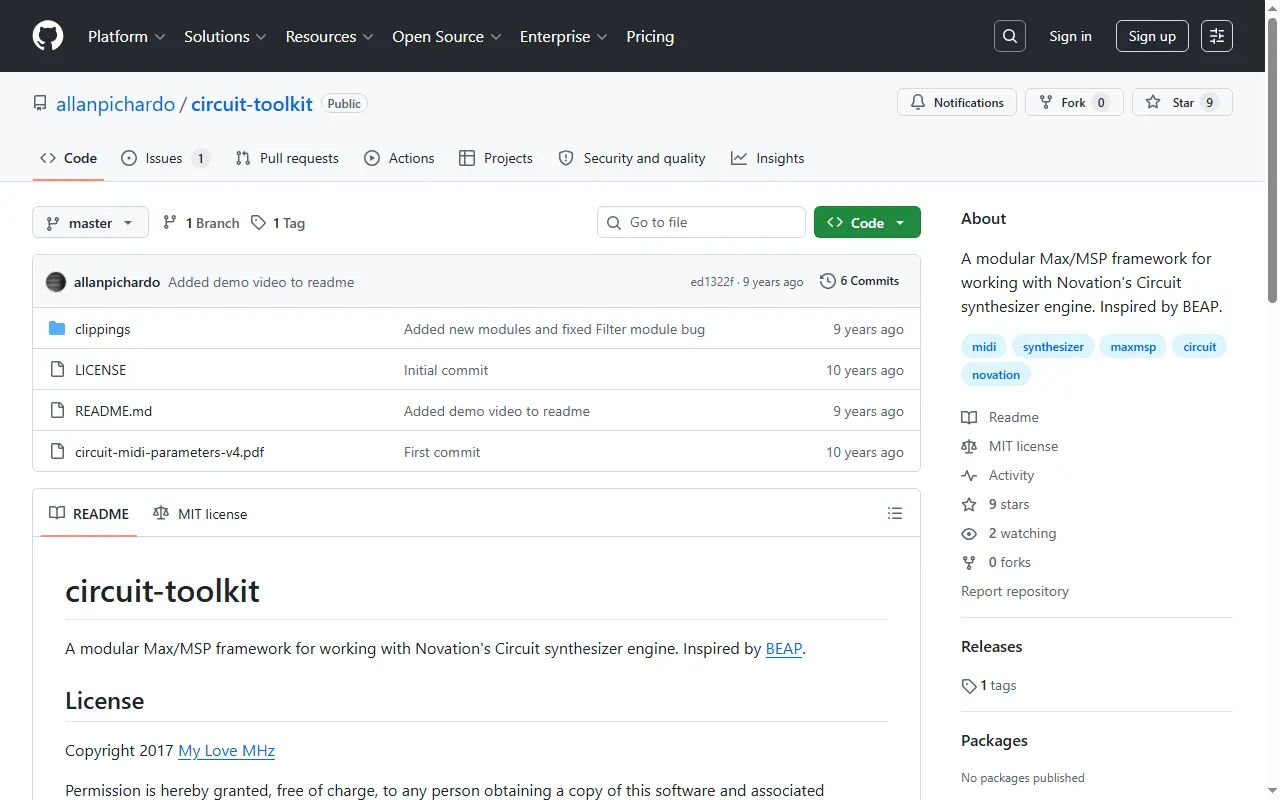Viewport: 1280px width, 800px height.
Task: Open the allanpichardo owner link in breadcrumb
Action: point(115,104)
